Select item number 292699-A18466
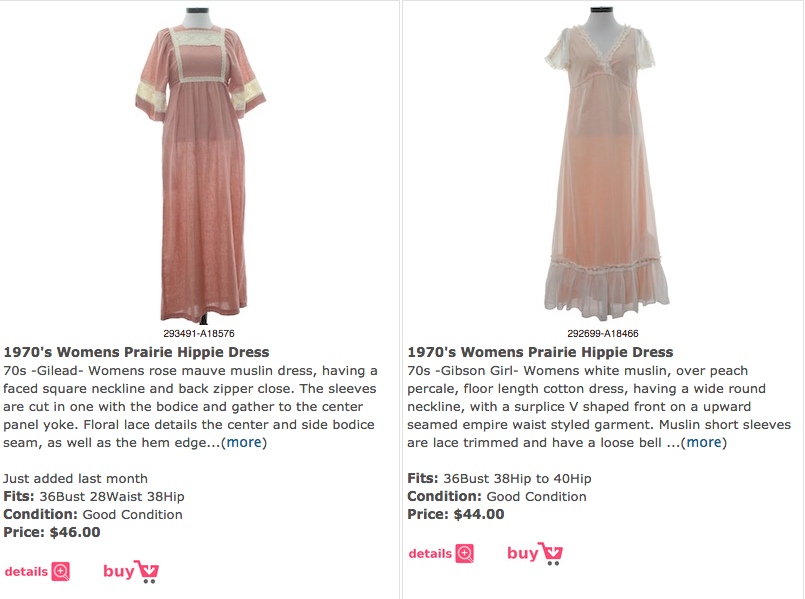Image resolution: width=805 pixels, height=599 pixels. [x=603, y=334]
